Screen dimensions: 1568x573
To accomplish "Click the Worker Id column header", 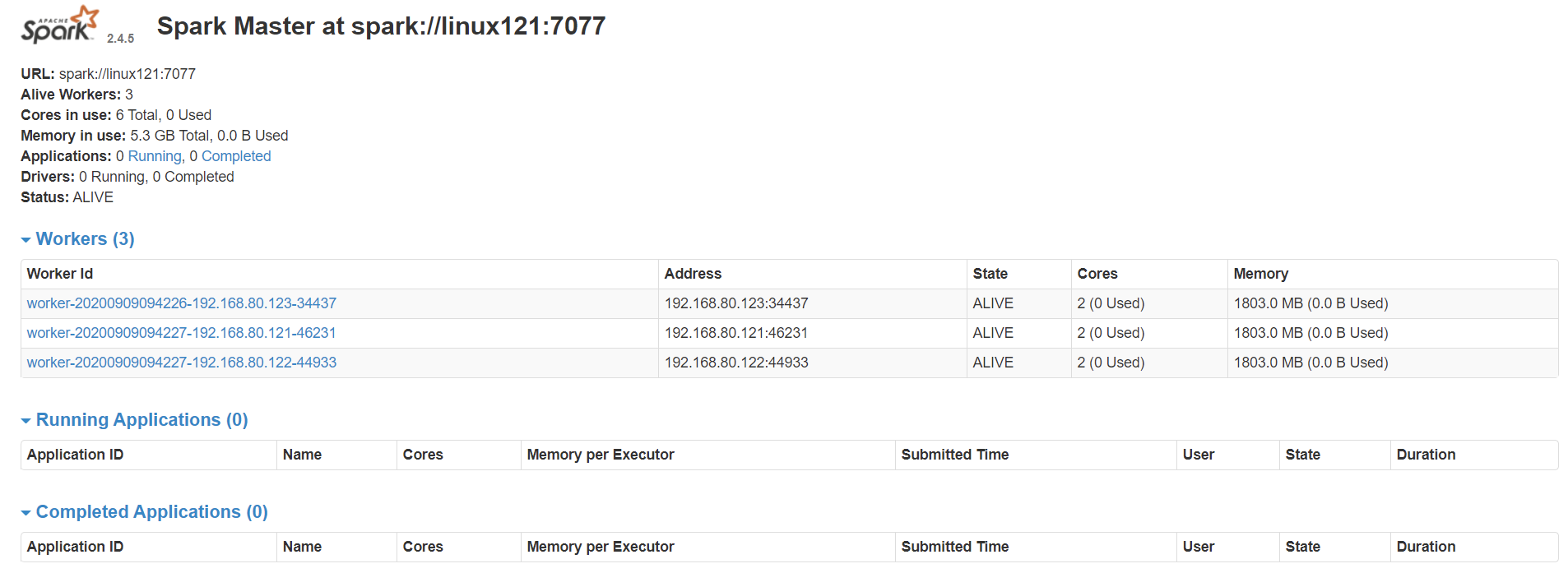I will 60,274.
